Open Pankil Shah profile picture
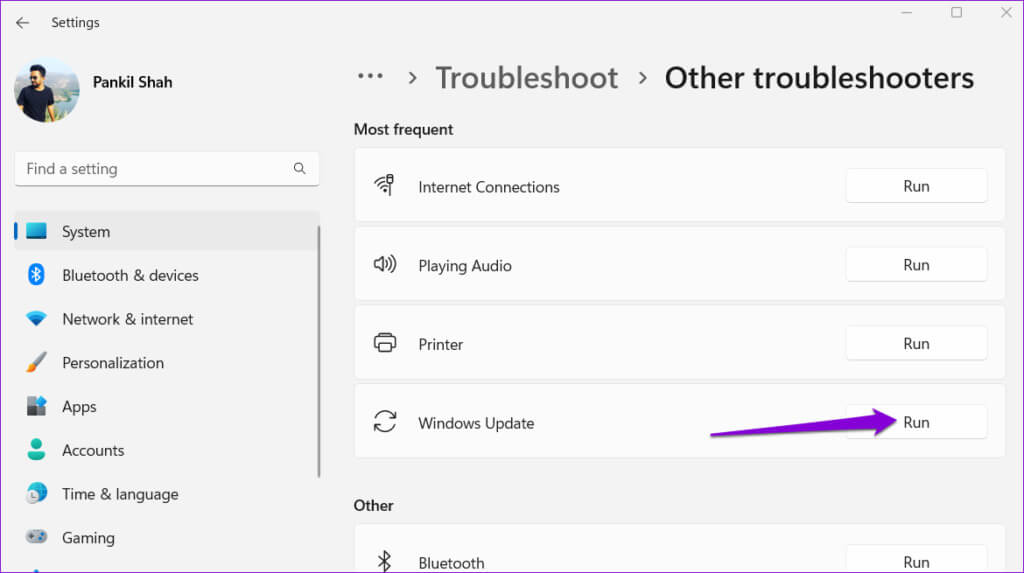Image resolution: width=1024 pixels, height=573 pixels. [x=46, y=90]
